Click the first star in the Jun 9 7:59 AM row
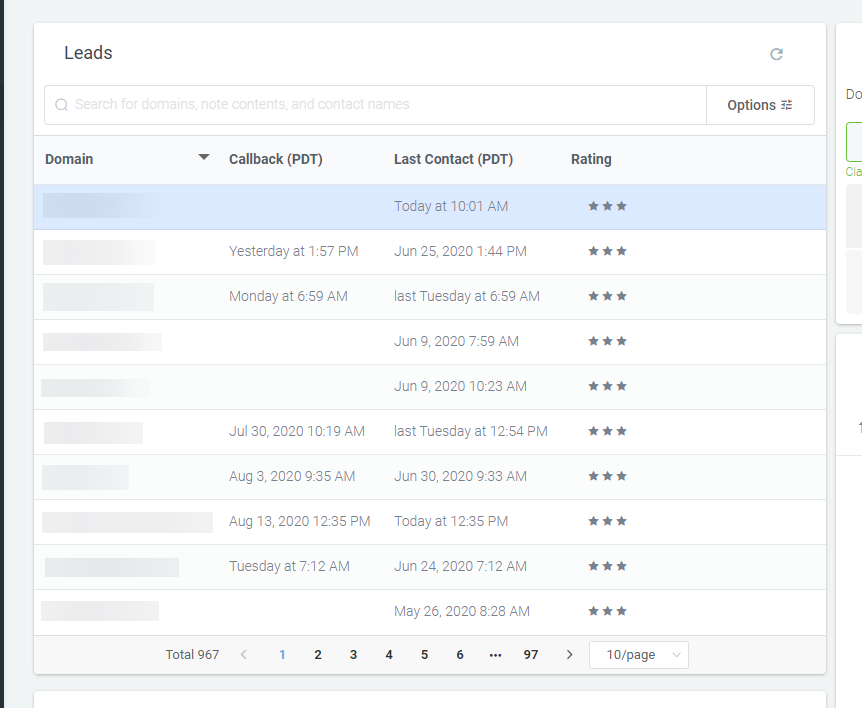This screenshot has height=708, width=862. [x=592, y=340]
